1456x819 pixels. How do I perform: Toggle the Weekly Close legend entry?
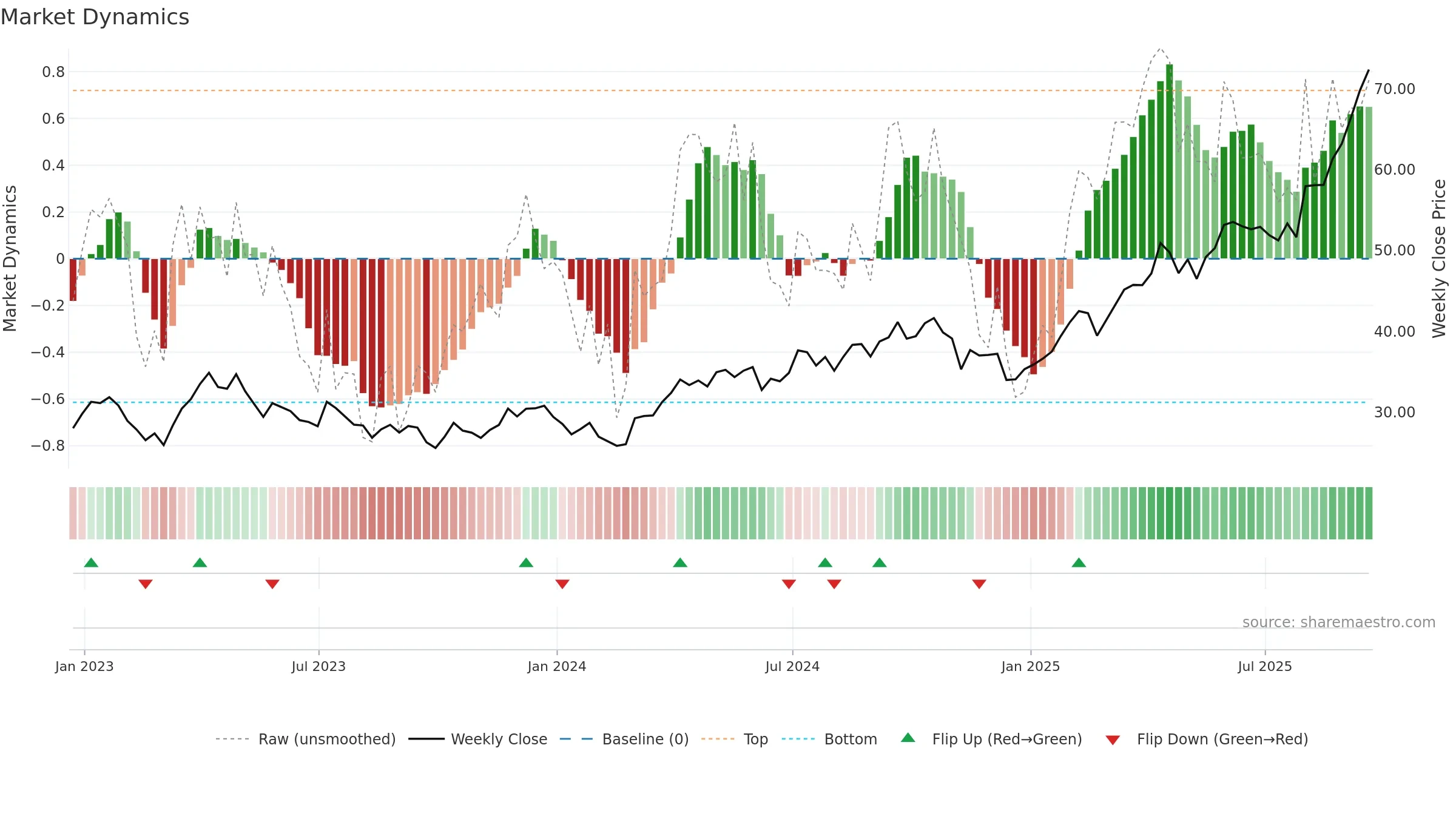[478, 739]
